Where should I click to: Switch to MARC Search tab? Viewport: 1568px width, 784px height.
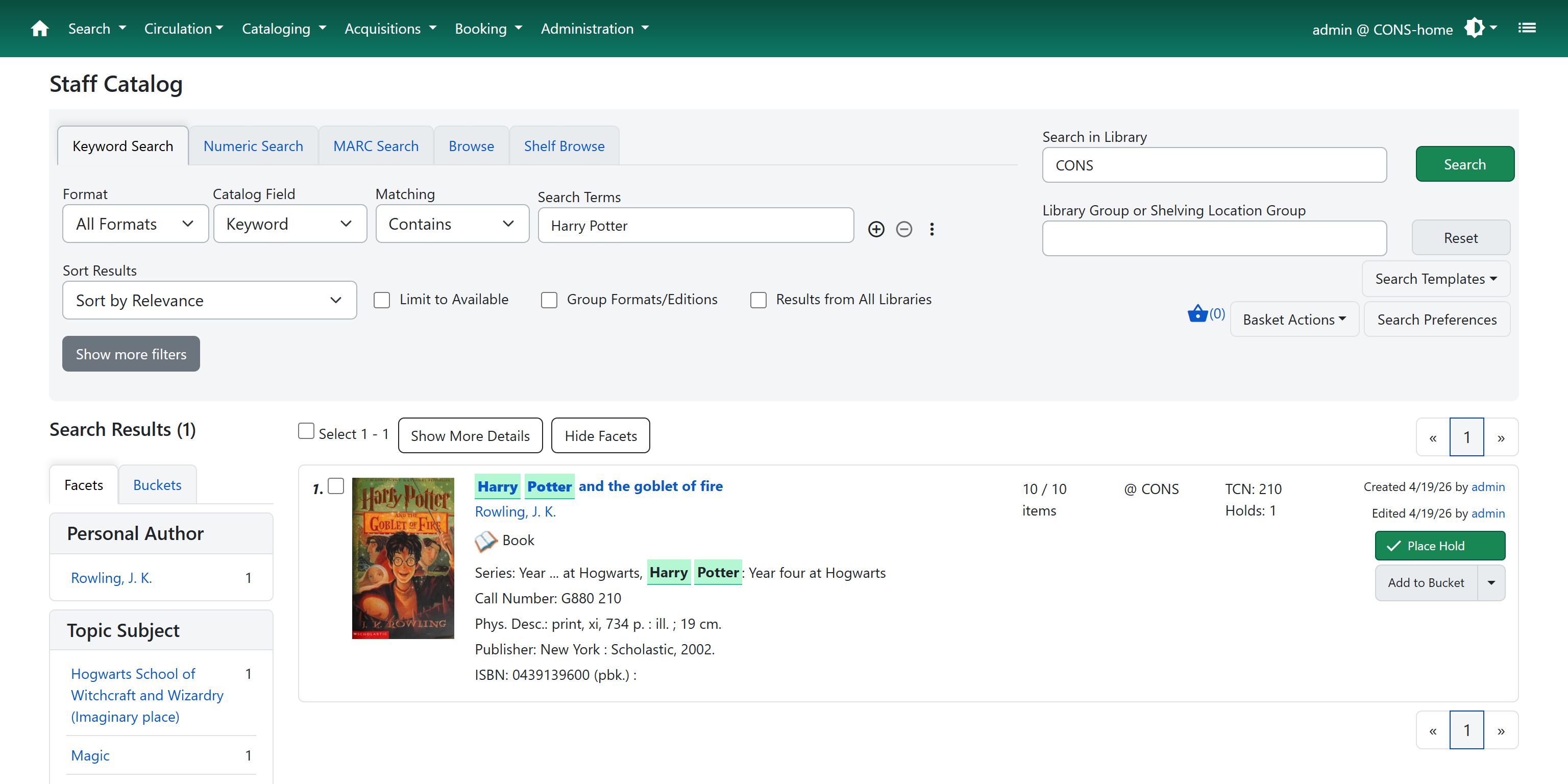[376, 146]
